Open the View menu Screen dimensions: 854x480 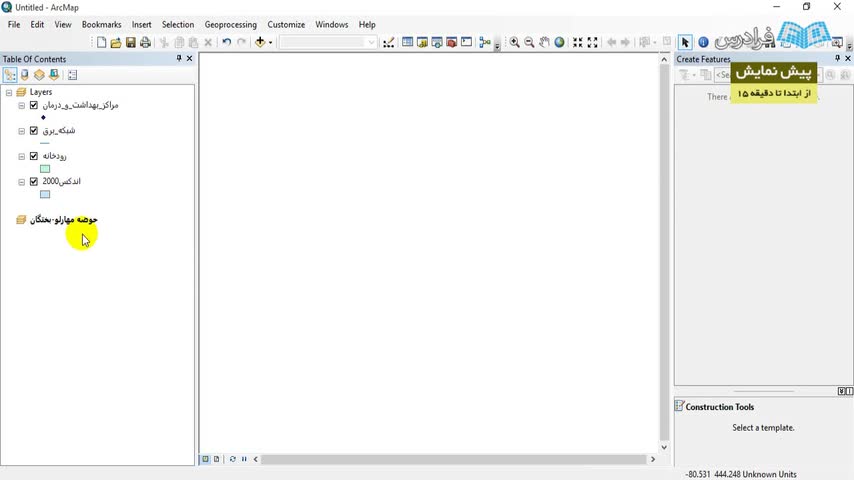63,25
